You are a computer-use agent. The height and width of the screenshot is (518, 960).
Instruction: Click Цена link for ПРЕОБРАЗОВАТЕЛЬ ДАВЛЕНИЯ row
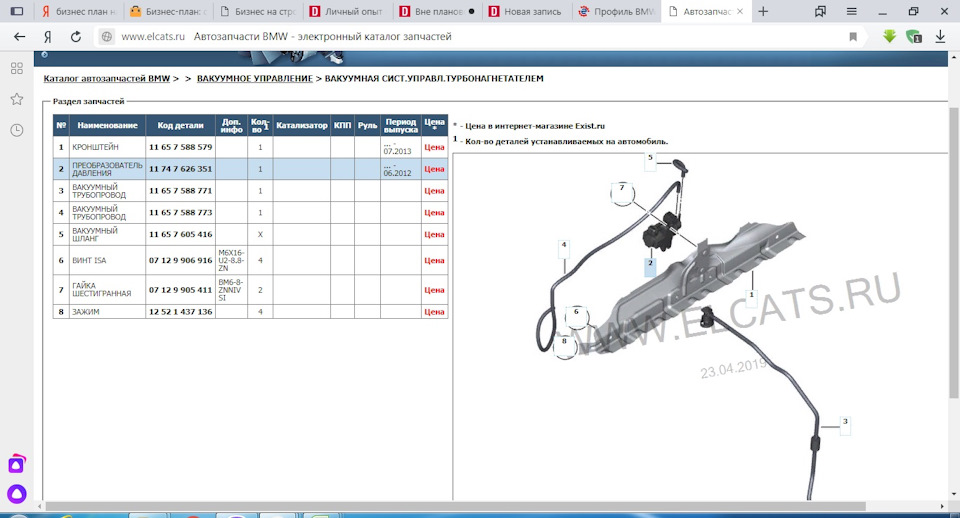(x=434, y=168)
